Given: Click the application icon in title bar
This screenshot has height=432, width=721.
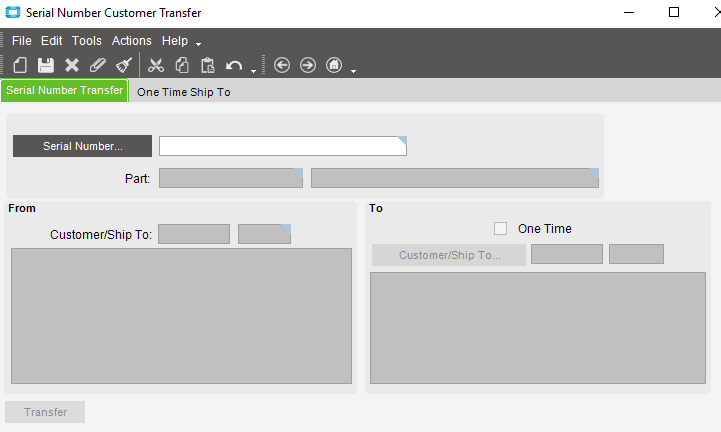Looking at the screenshot, I should coord(13,12).
